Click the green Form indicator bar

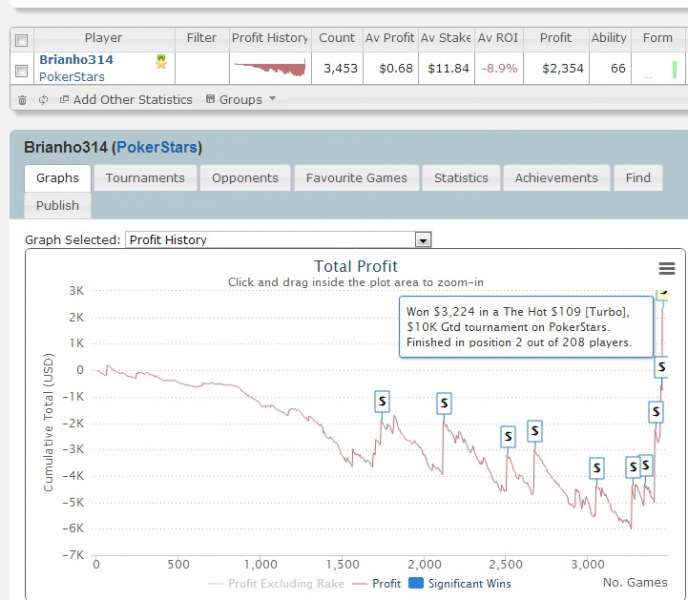pos(674,69)
